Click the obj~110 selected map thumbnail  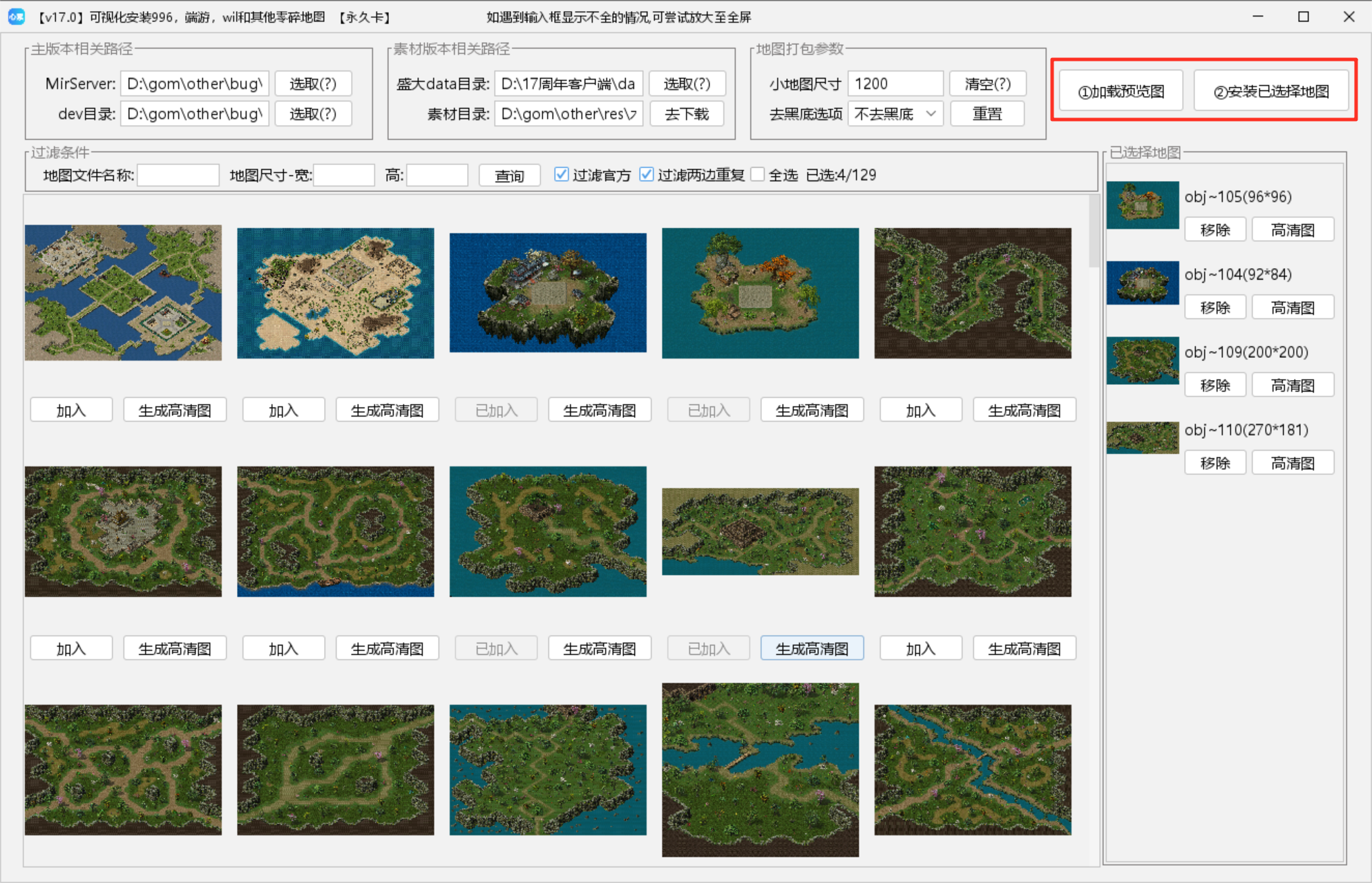[1142, 437]
